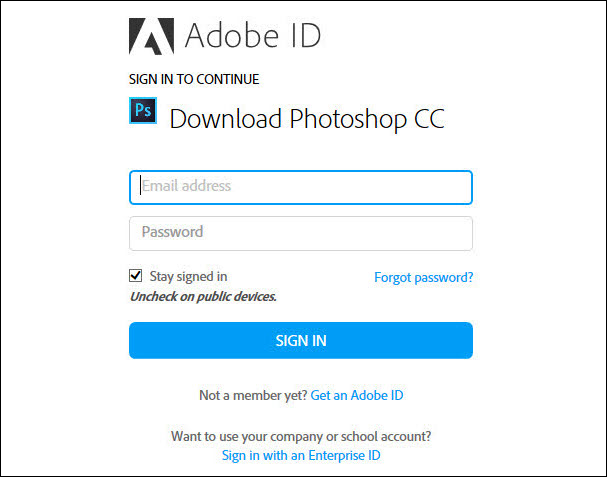This screenshot has height=477, width=607.
Task: Click the checkmark inside the checkbox
Action: point(135,276)
